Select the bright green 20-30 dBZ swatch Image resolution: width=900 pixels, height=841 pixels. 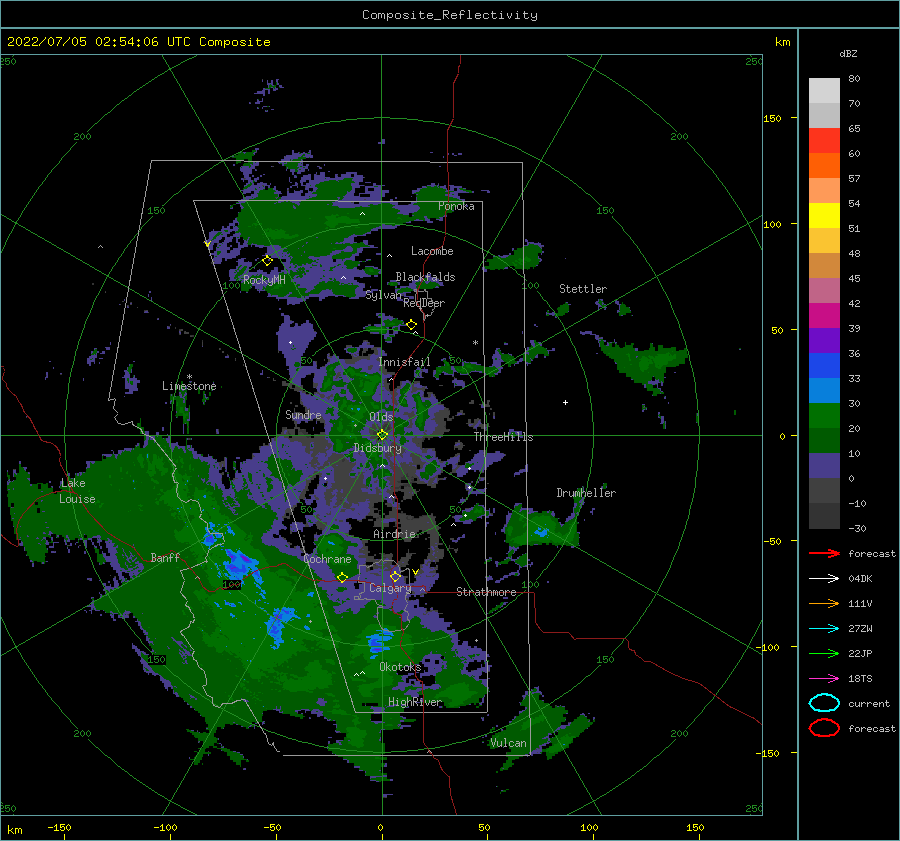pyautogui.click(x=824, y=416)
